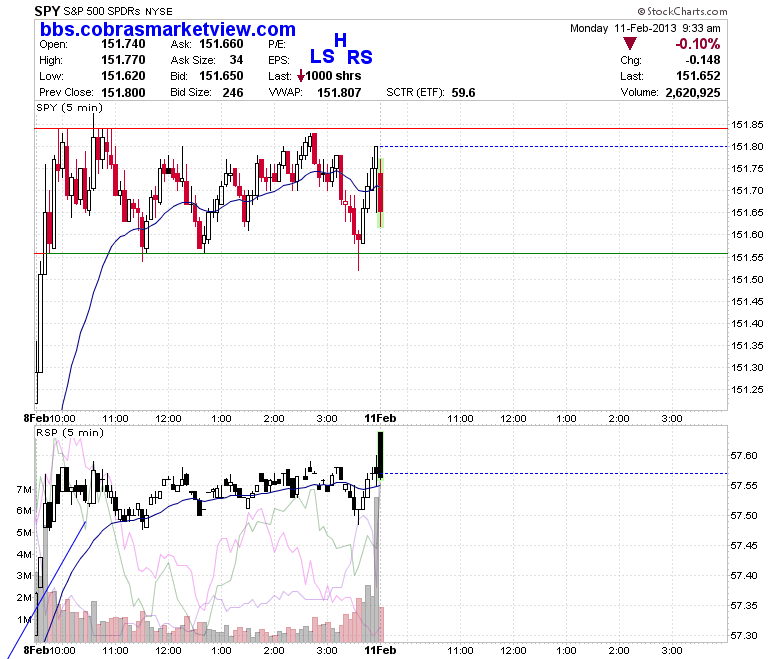Click the 7M volume axis label
The image size is (780, 659).
pyautogui.click(x=24, y=489)
